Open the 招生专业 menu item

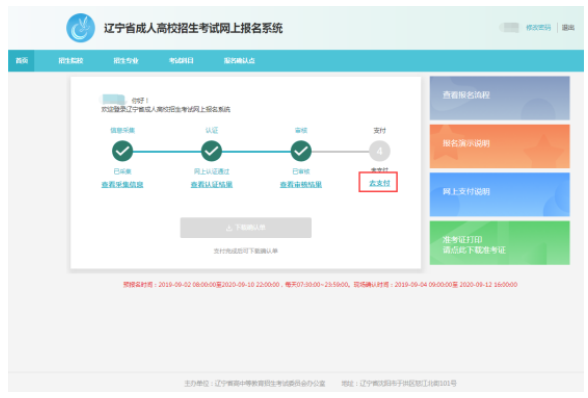click(126, 60)
